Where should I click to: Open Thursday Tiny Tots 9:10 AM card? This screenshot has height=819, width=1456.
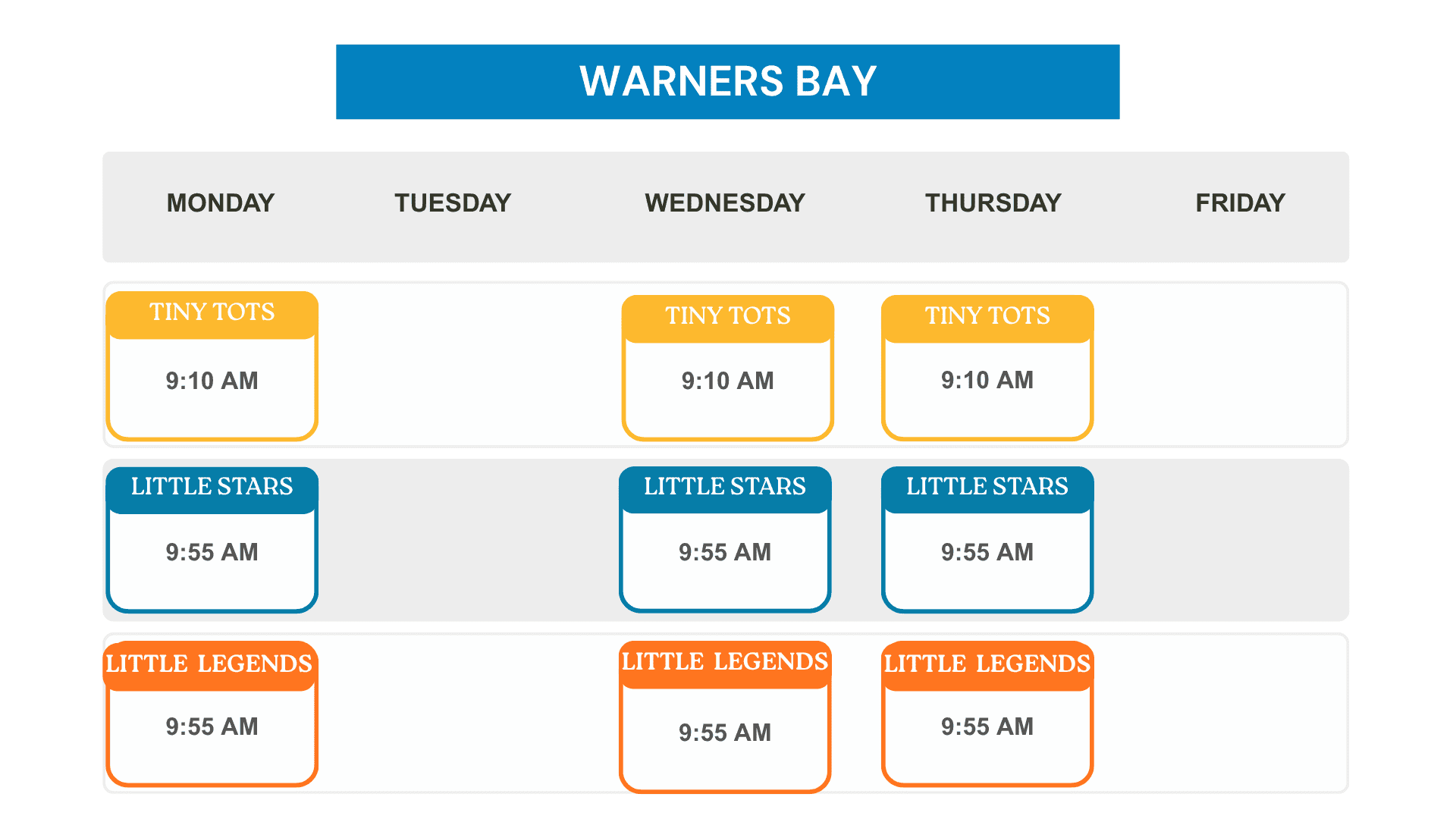coord(987,368)
